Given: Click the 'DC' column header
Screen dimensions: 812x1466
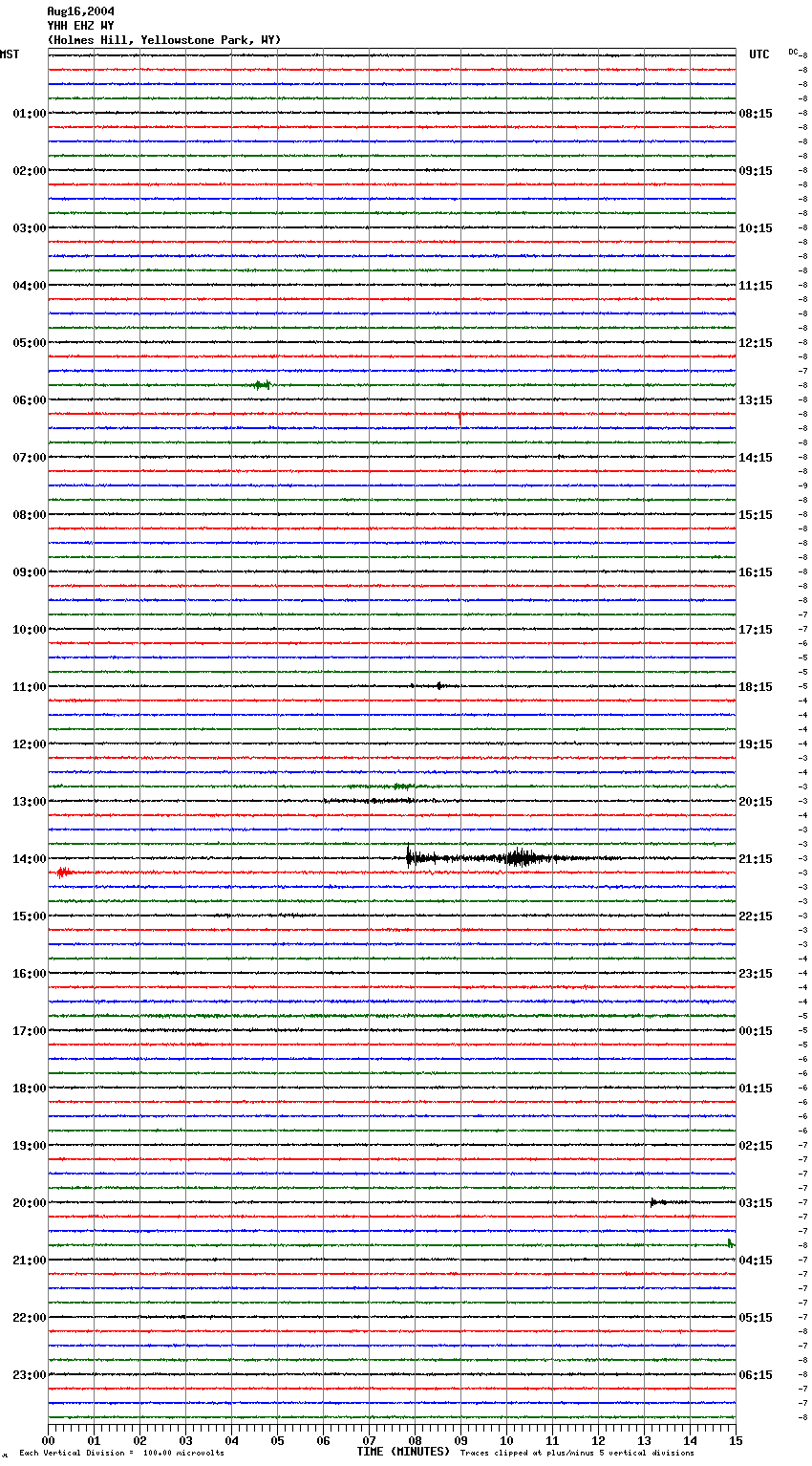Looking at the screenshot, I should [793, 52].
